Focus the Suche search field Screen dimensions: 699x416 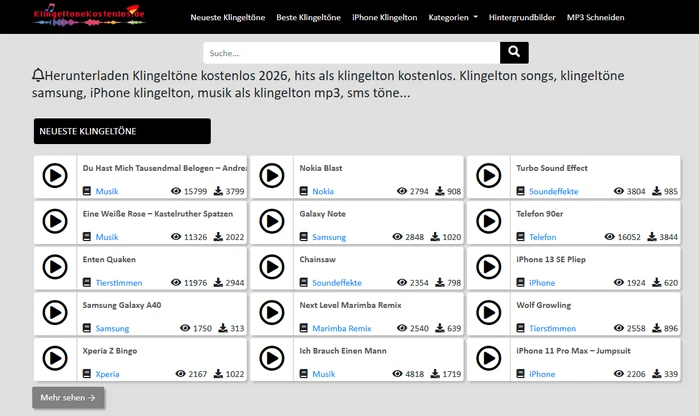coord(352,53)
